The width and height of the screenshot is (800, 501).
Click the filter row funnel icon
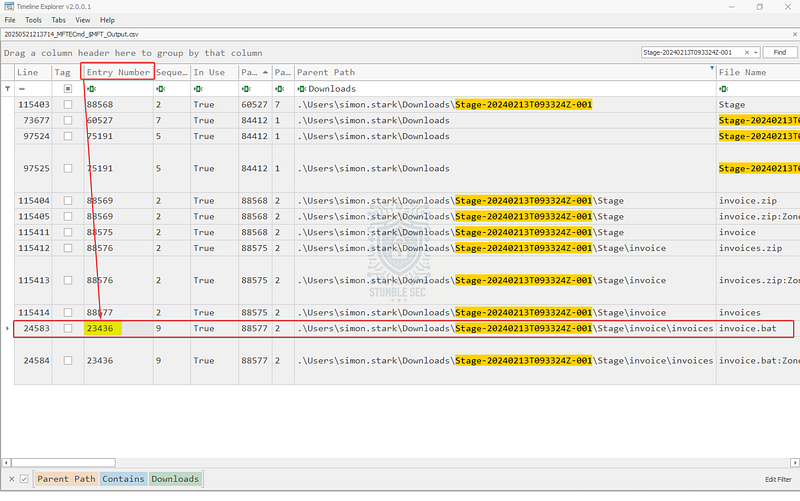click(x=8, y=89)
